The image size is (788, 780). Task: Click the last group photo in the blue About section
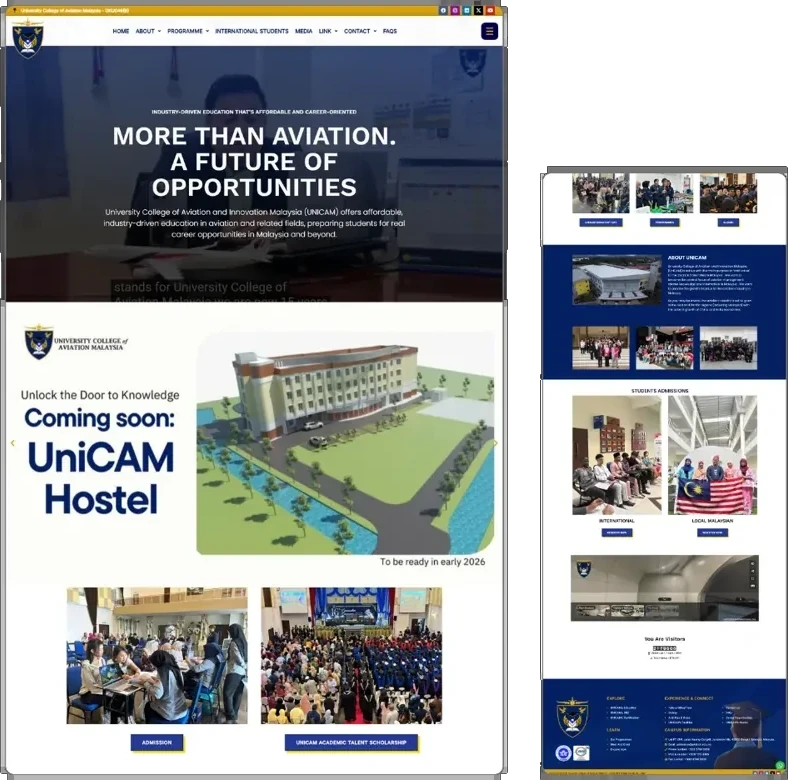pos(728,348)
